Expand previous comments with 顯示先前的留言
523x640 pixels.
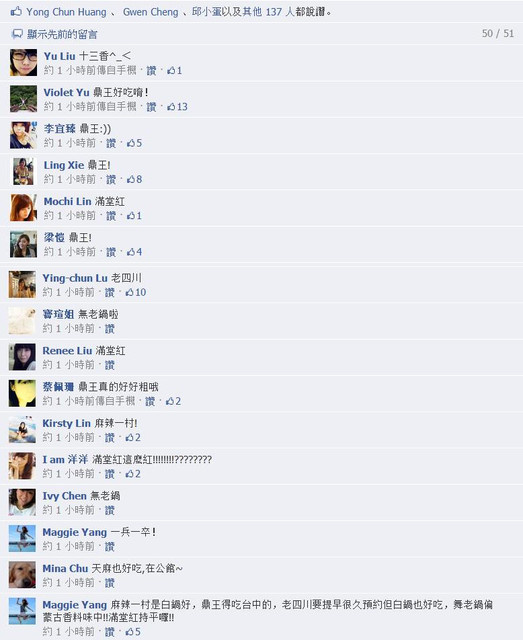tap(62, 34)
